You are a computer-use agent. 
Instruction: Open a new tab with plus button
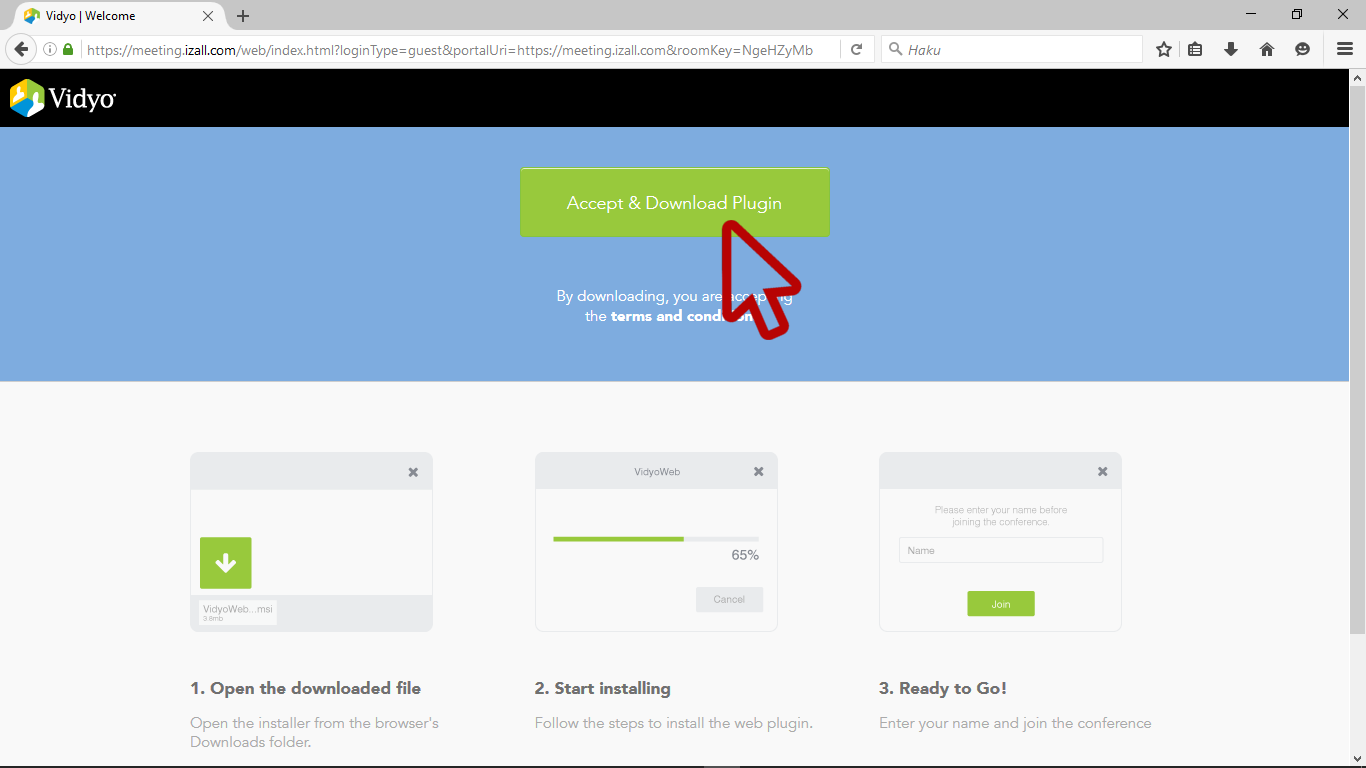243,16
